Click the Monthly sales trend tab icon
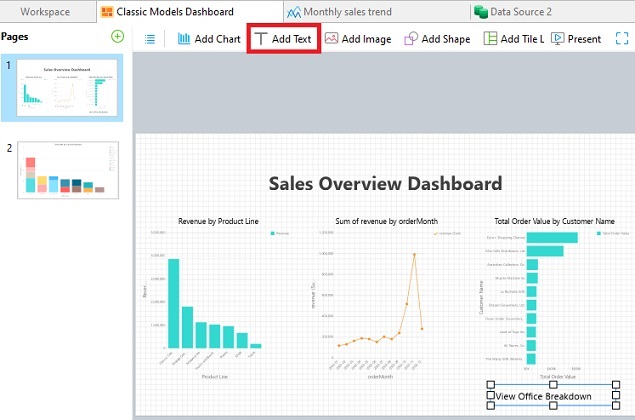Viewport: 635px width, 420px height. click(x=294, y=12)
